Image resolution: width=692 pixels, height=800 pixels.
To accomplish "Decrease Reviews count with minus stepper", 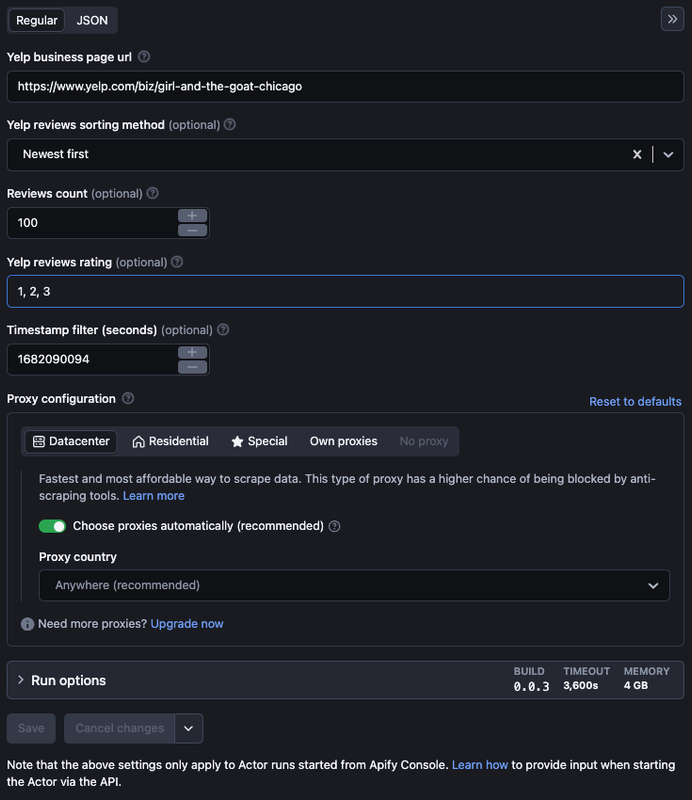I will click(x=192, y=230).
